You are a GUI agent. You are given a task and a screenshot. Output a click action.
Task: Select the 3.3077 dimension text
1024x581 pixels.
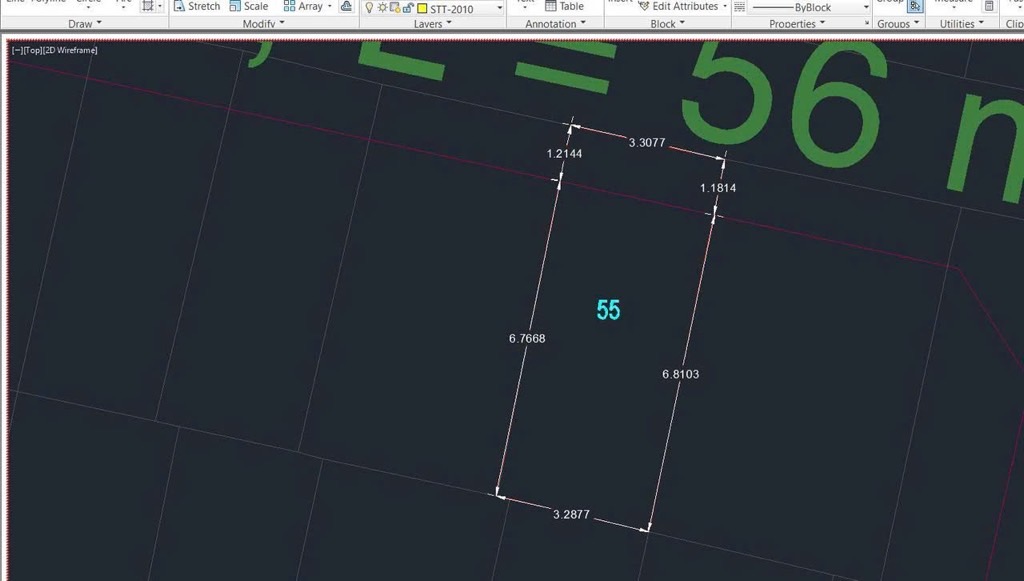[x=647, y=142]
